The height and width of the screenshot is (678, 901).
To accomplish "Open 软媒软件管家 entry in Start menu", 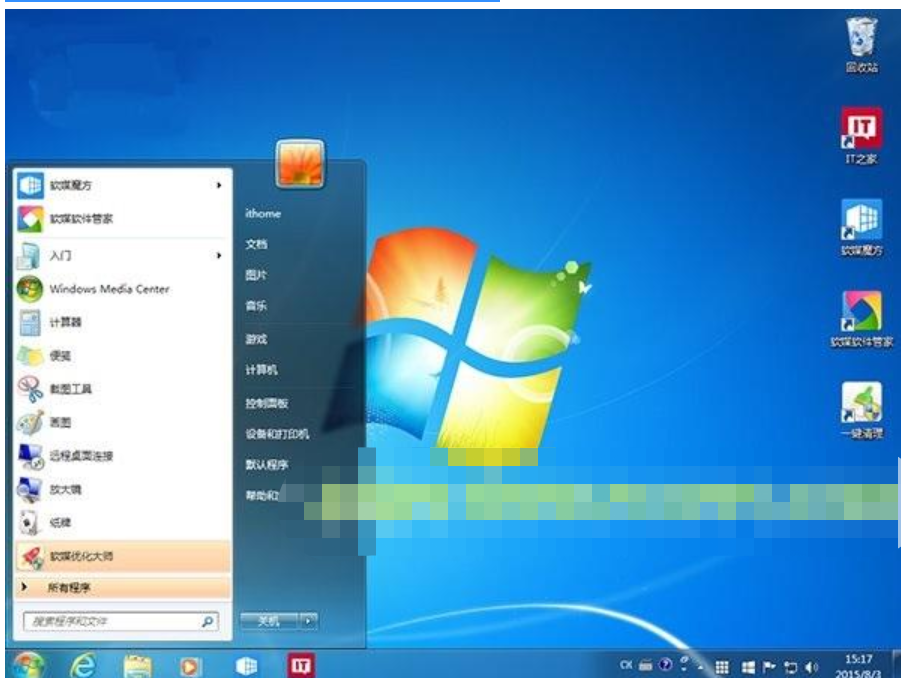I will (122, 218).
